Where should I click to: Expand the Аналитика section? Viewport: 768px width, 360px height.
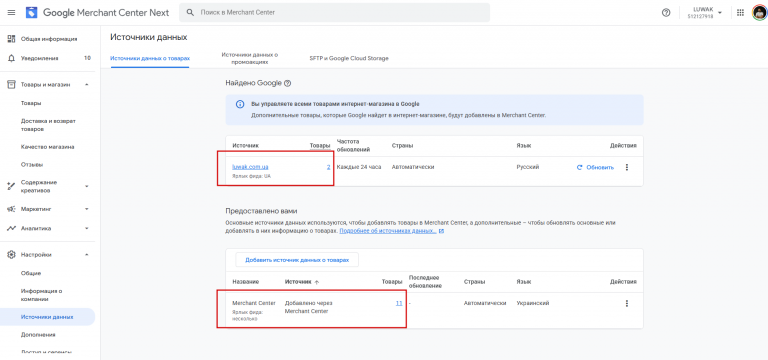click(87, 228)
